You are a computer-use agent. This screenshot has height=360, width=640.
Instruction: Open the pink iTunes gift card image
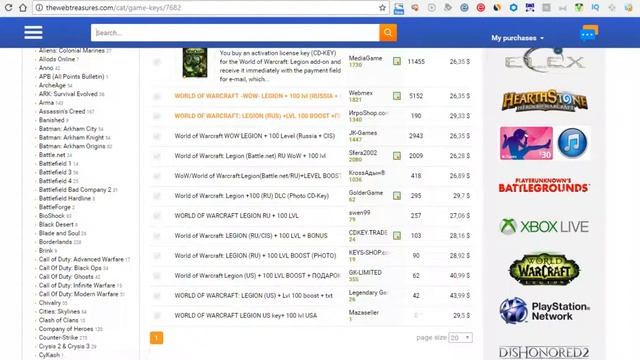click(526, 143)
